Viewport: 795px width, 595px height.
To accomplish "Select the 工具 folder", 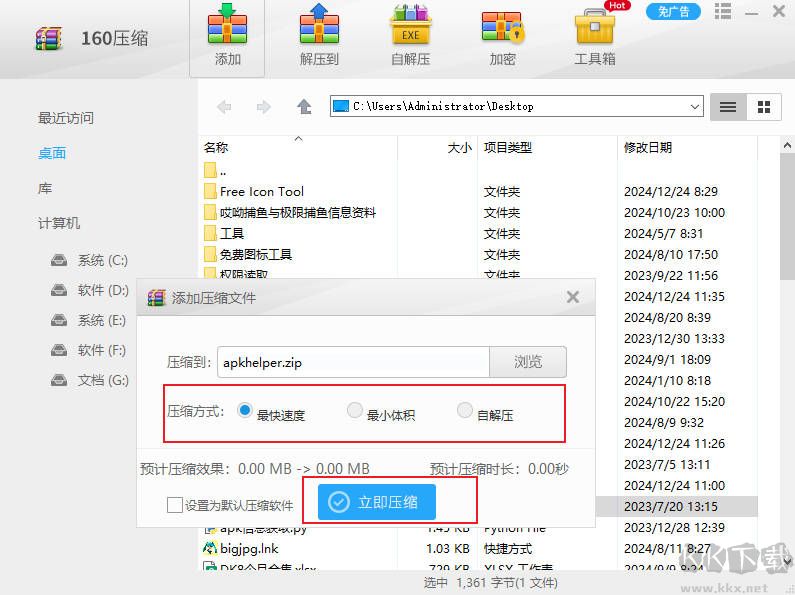I will (224, 234).
